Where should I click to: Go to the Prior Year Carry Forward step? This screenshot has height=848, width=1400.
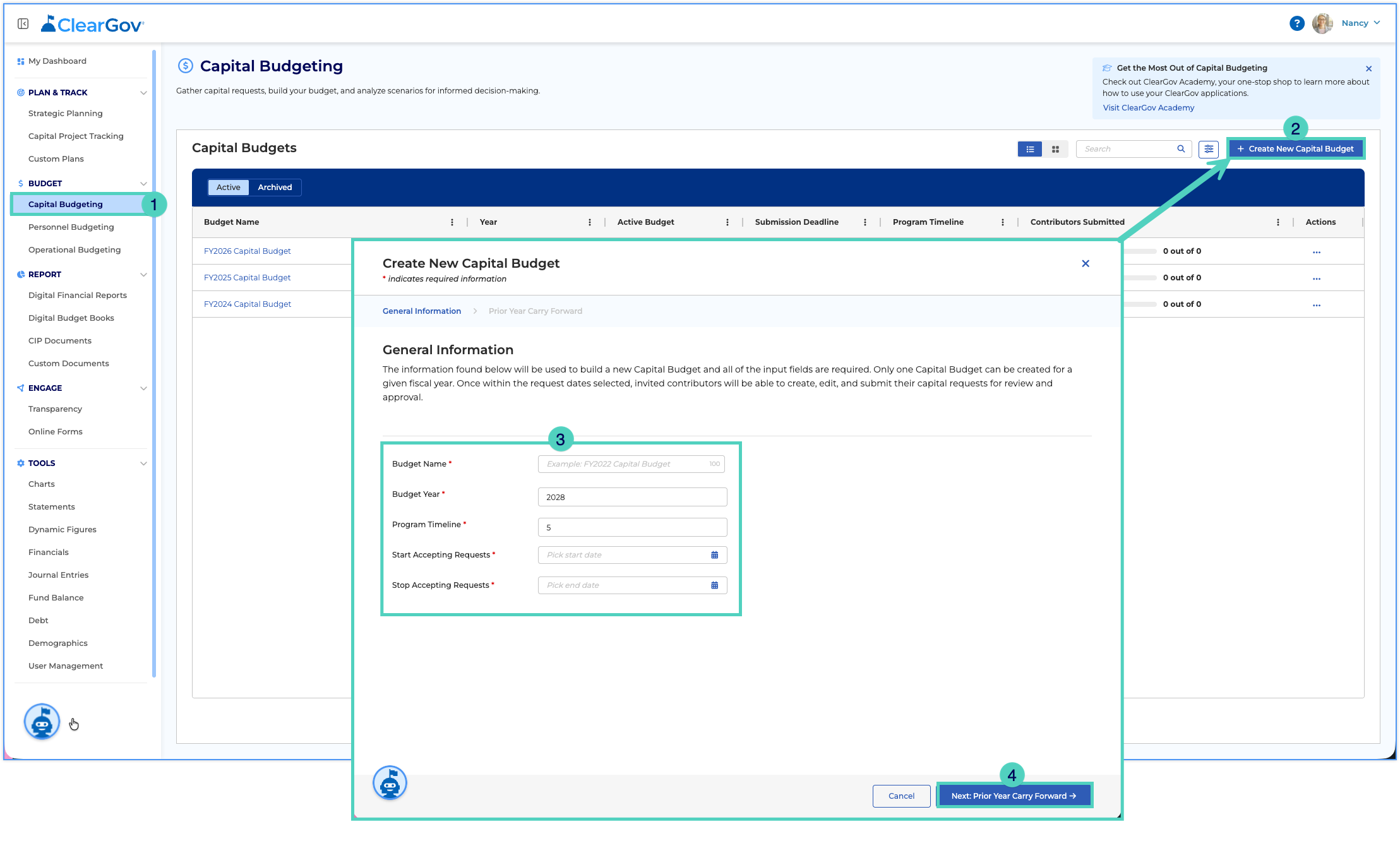click(535, 311)
